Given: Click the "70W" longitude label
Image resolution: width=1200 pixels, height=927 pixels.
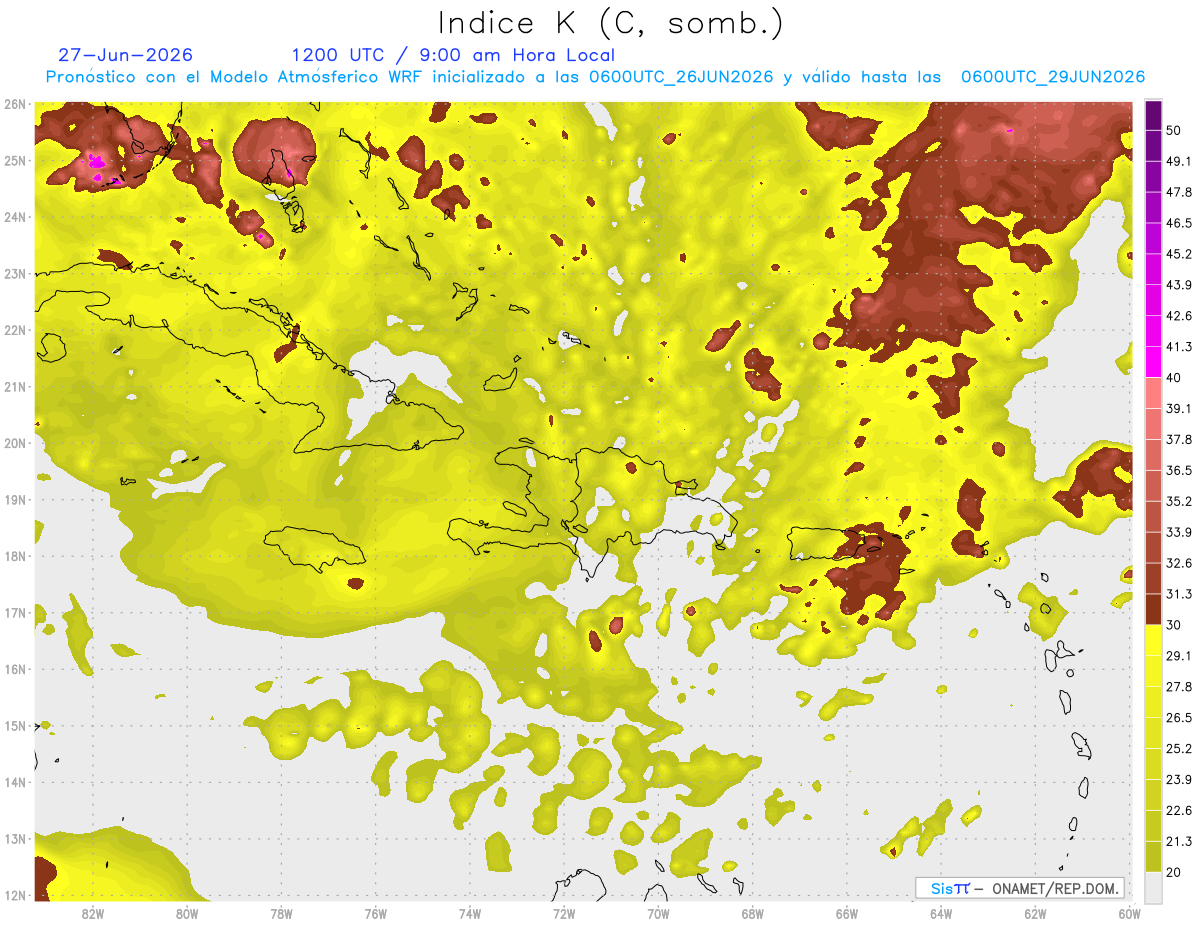Looking at the screenshot, I should coord(658,913).
